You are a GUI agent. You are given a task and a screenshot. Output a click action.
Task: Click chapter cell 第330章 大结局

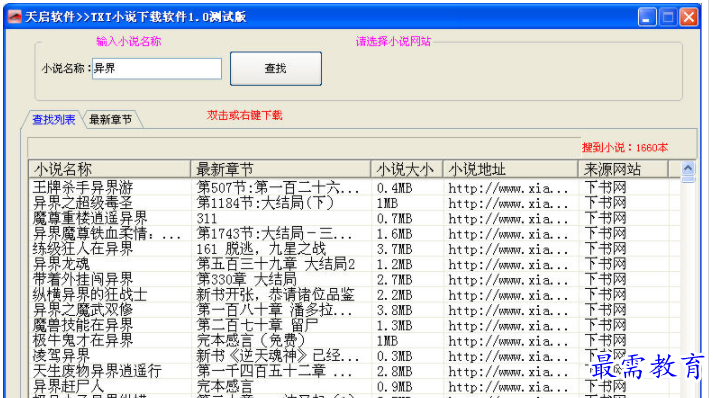(246, 280)
